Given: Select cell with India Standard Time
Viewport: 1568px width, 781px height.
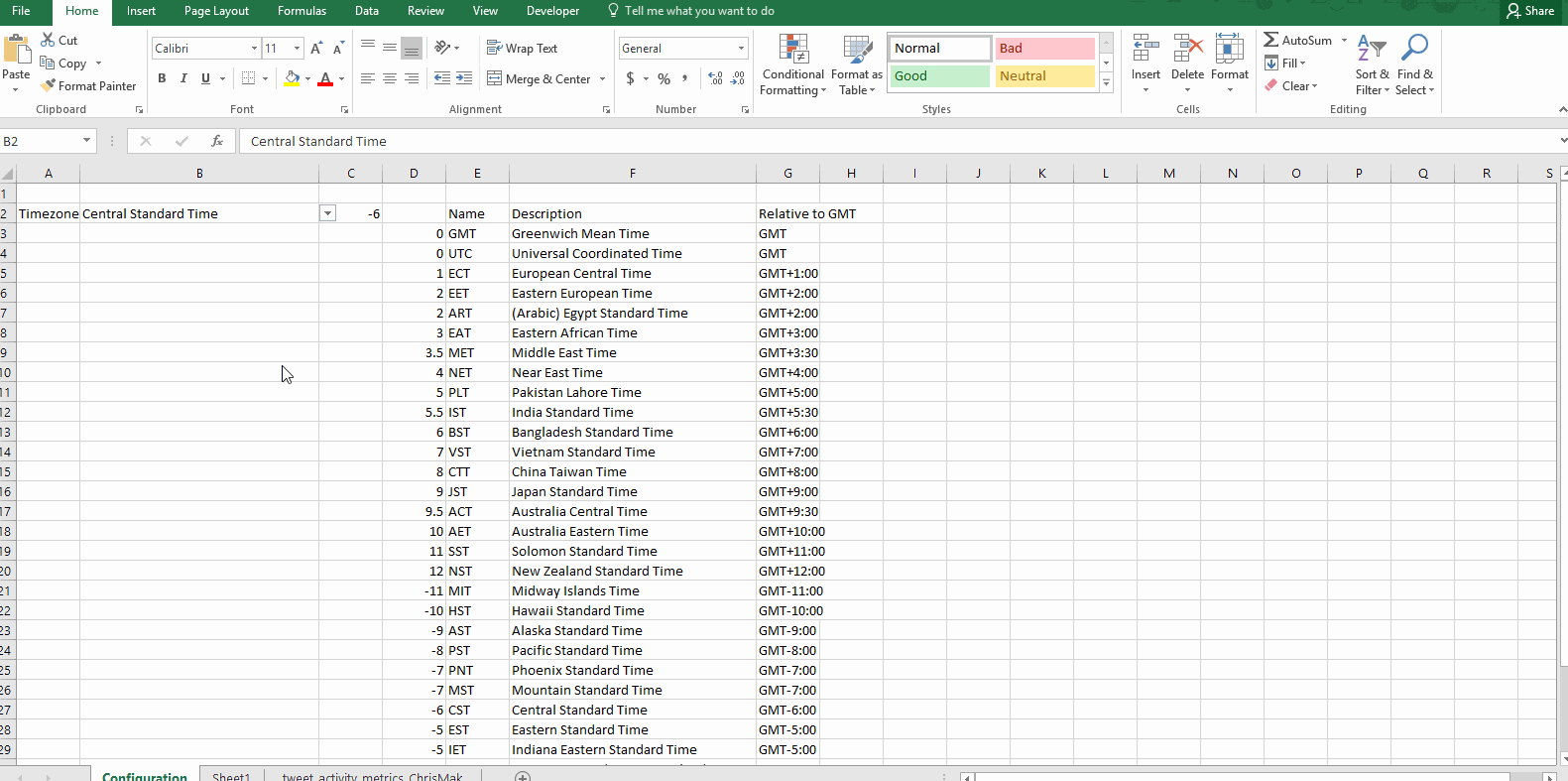Looking at the screenshot, I should click(x=632, y=412).
